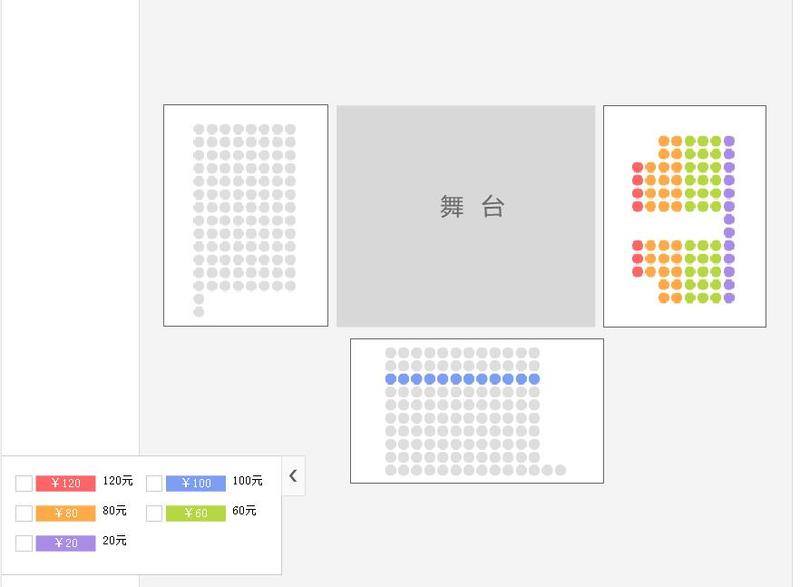Image resolution: width=800 pixels, height=587 pixels.
Task: Click the gray 舞台 stage area
Action: coord(466,216)
